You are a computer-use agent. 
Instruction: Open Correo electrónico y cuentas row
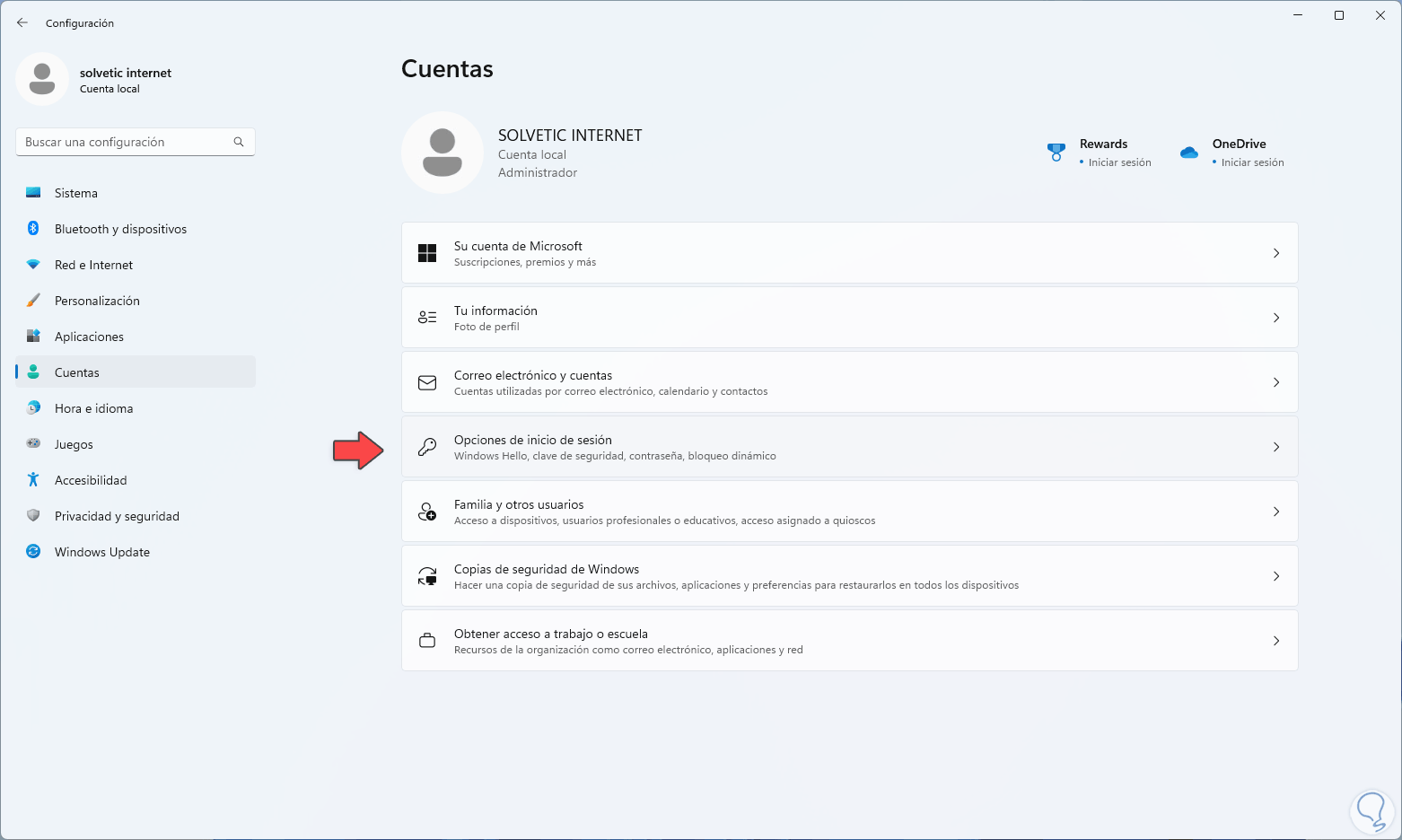848,382
